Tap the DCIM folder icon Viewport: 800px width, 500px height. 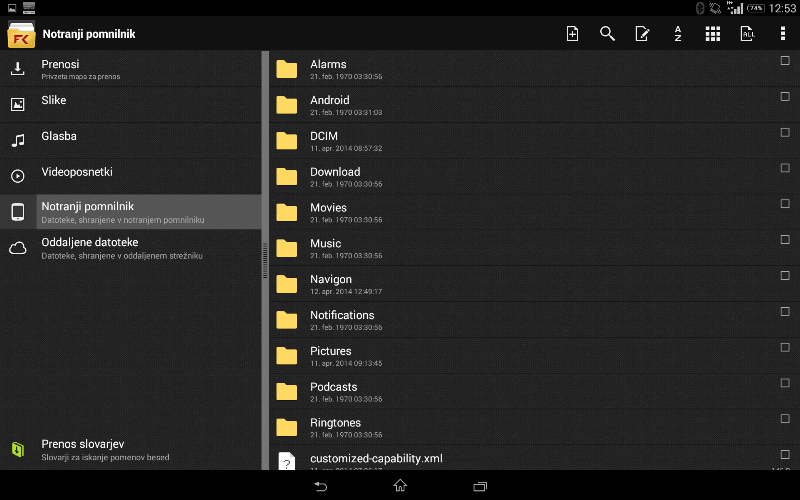tap(287, 140)
